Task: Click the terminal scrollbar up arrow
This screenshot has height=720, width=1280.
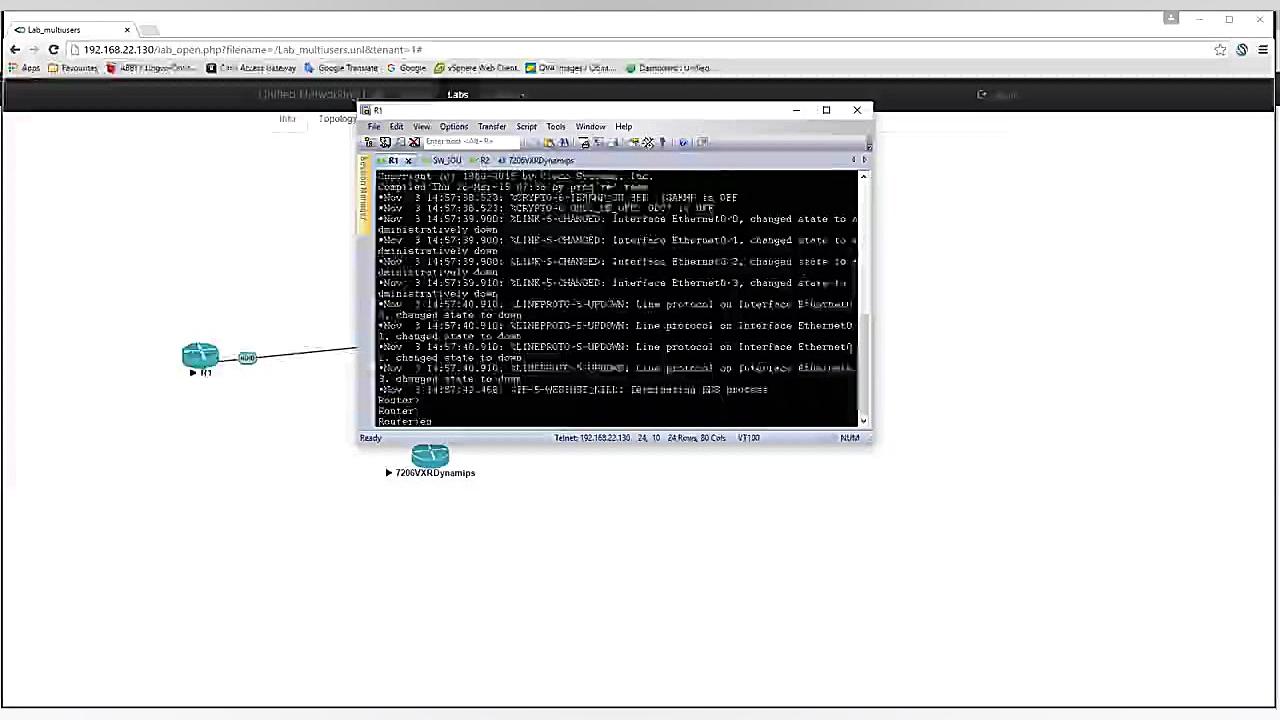Action: pyautogui.click(x=864, y=177)
